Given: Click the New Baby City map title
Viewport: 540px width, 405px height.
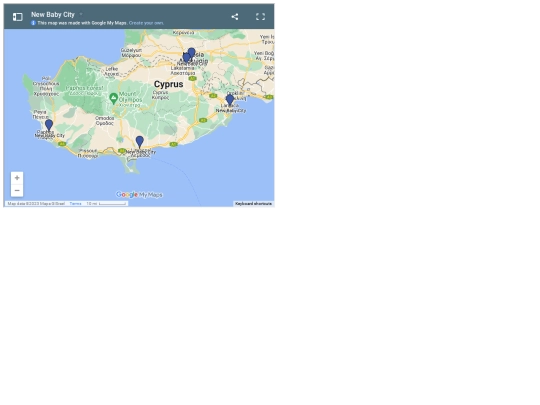Looking at the screenshot, I should [x=53, y=14].
